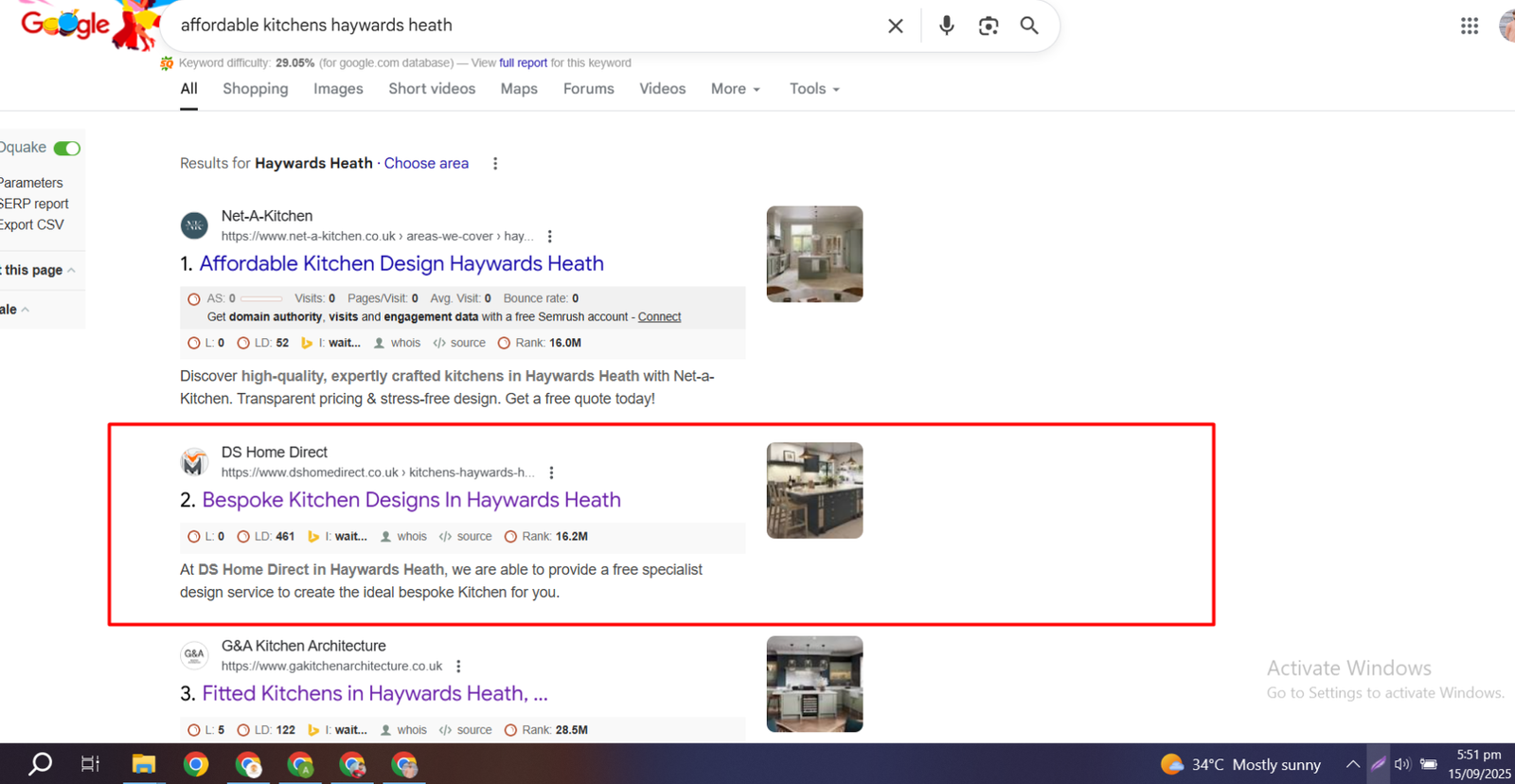Click the G&A Kitchen Architecture result thumbnail

814,684
